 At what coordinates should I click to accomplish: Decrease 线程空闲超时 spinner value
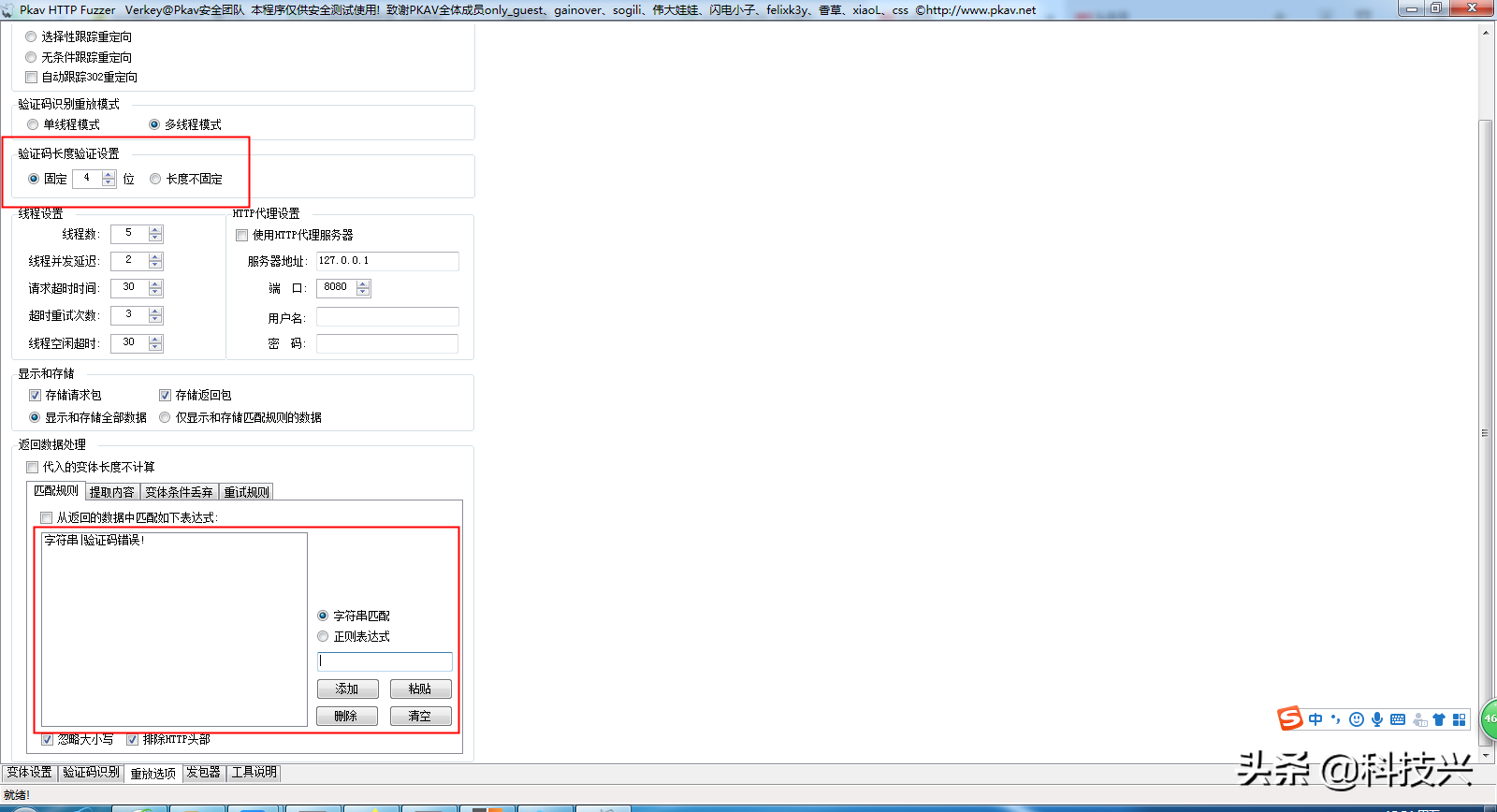155,348
